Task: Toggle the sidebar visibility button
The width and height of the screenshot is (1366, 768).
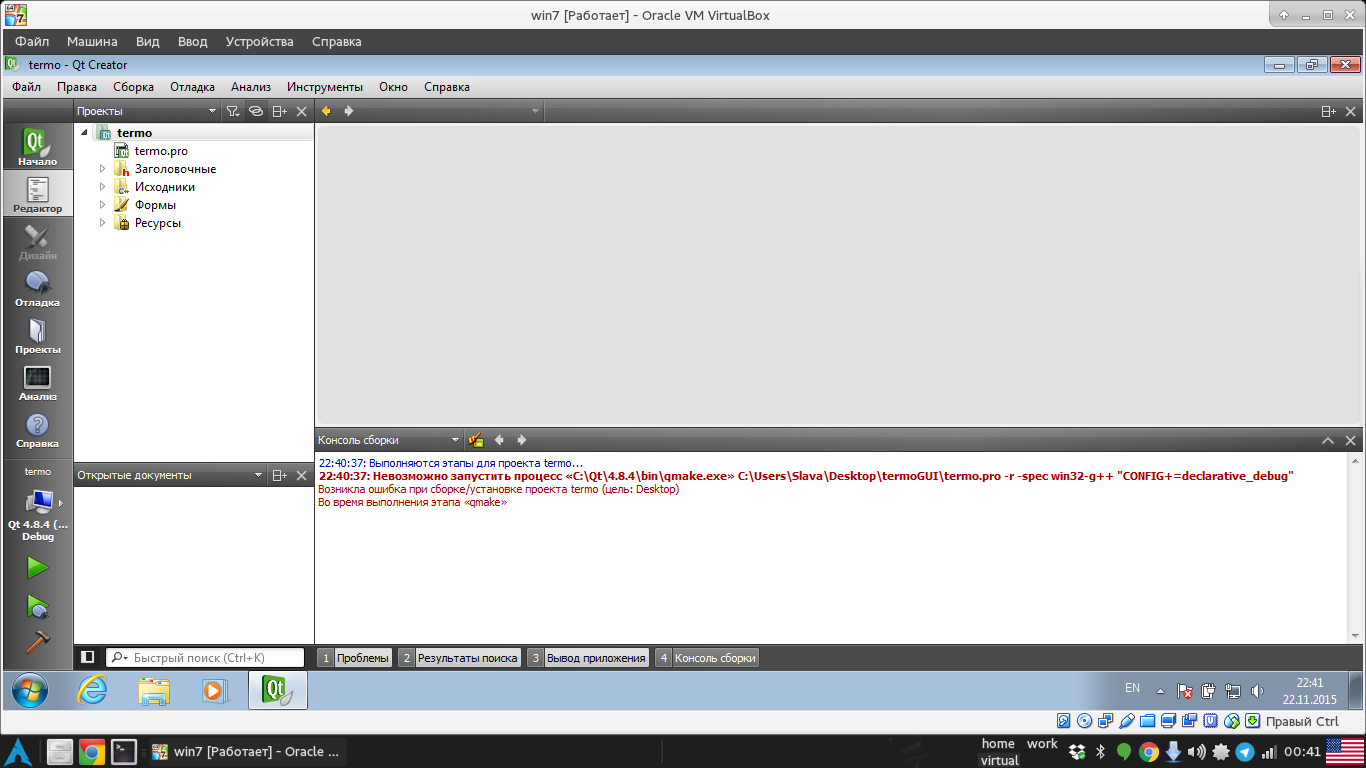Action: coord(88,657)
